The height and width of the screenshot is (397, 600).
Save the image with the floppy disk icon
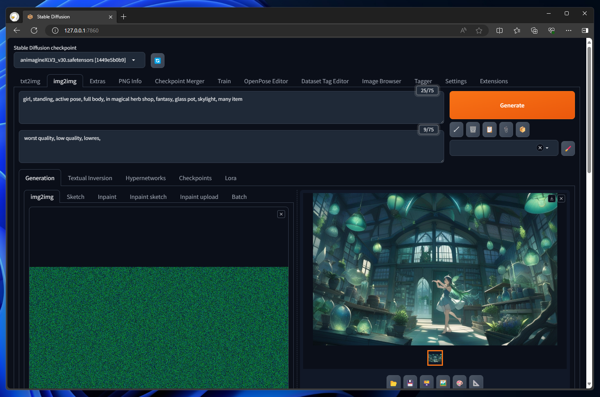click(410, 382)
